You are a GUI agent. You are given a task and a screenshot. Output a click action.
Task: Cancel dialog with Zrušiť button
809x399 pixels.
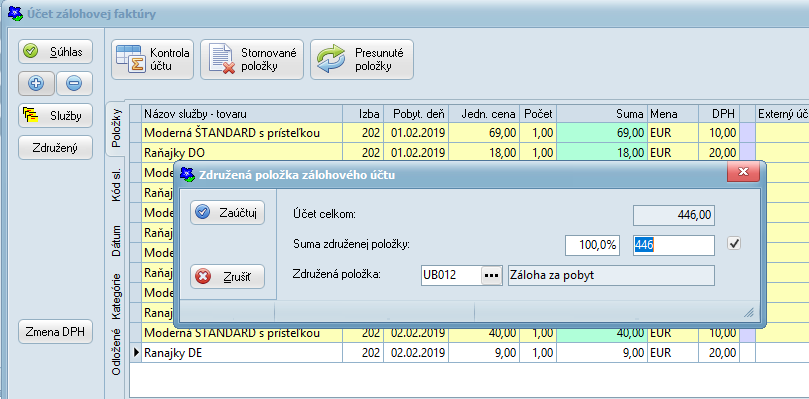tap(228, 277)
